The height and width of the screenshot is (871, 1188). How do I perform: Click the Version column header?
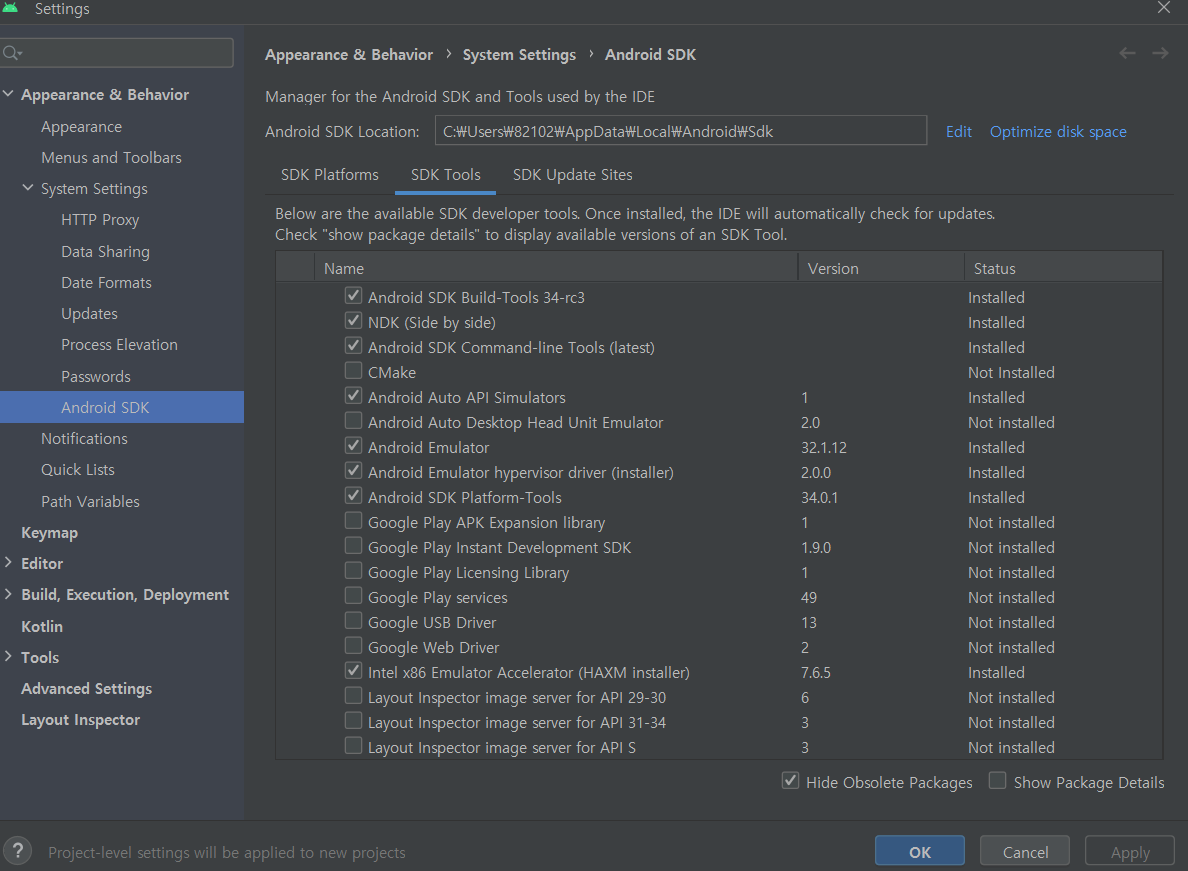point(881,268)
